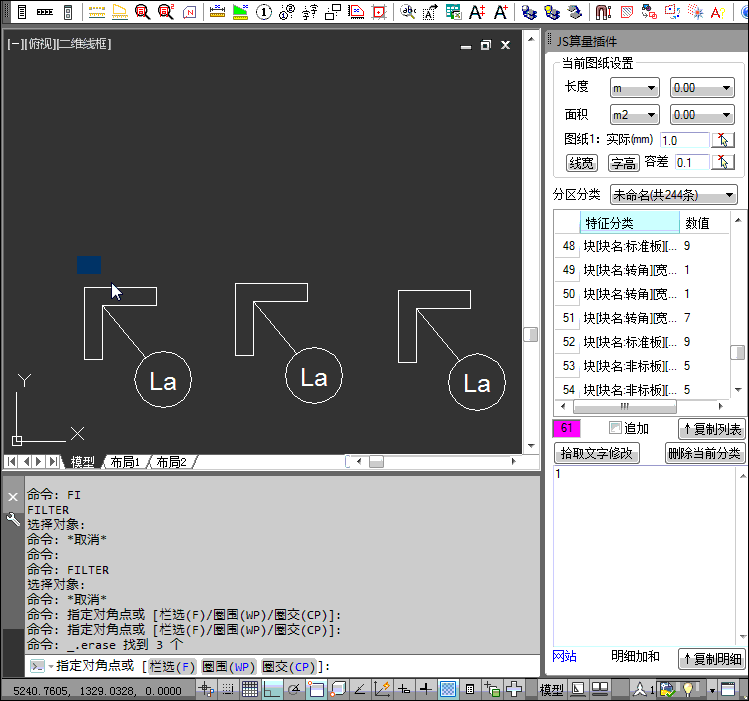The height and width of the screenshot is (701, 749).
Task: Expand the 分区分类 dropdown
Action: point(673,194)
